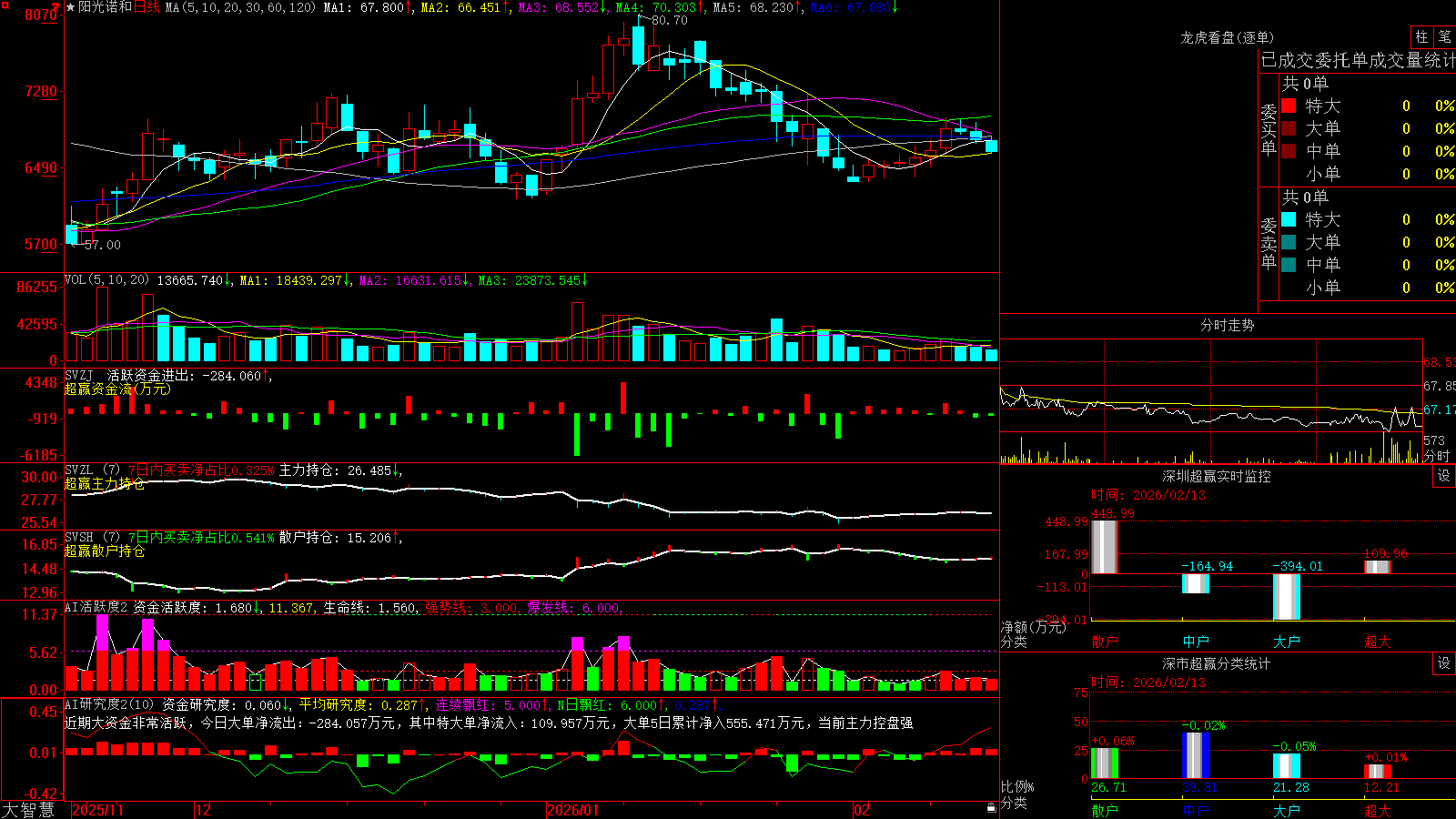Click the green 散户 label under 分类统计 chart
This screenshot has height=819, width=1456.
point(1104,811)
